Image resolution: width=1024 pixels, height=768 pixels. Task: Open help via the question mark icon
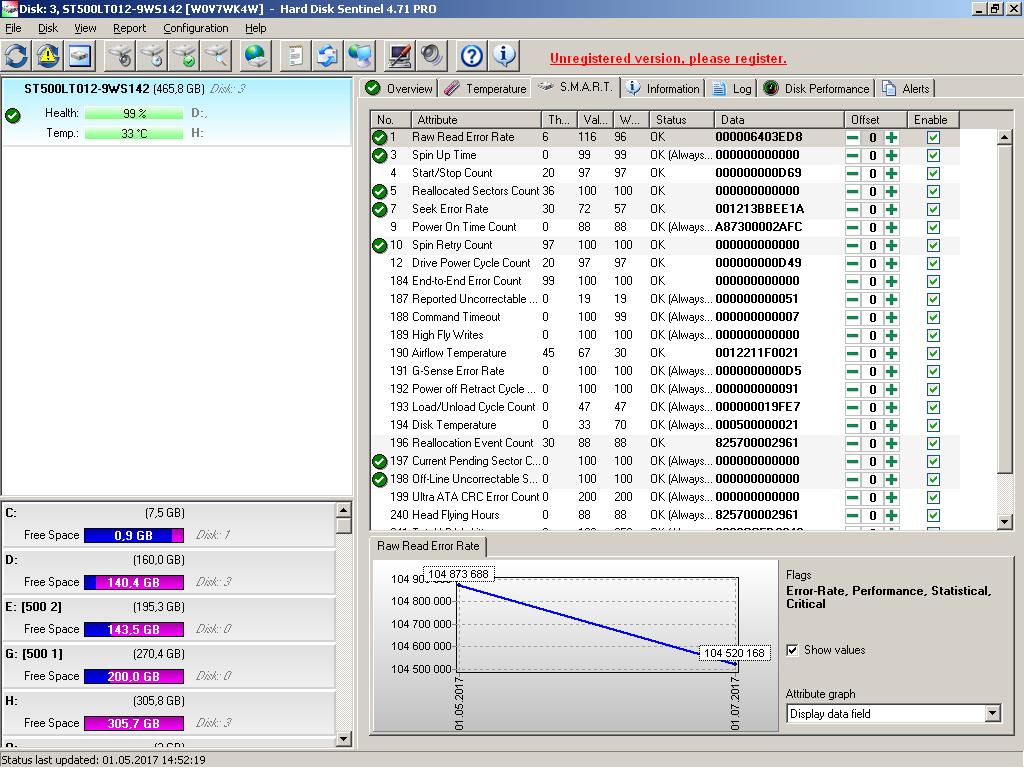[472, 56]
